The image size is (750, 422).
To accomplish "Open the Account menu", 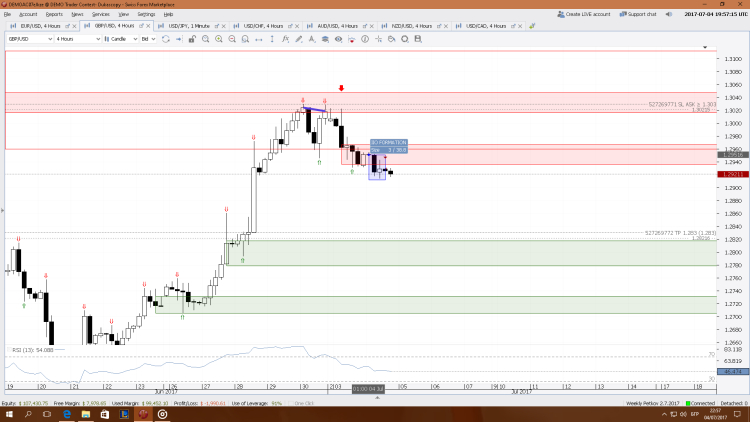I will (x=28, y=14).
